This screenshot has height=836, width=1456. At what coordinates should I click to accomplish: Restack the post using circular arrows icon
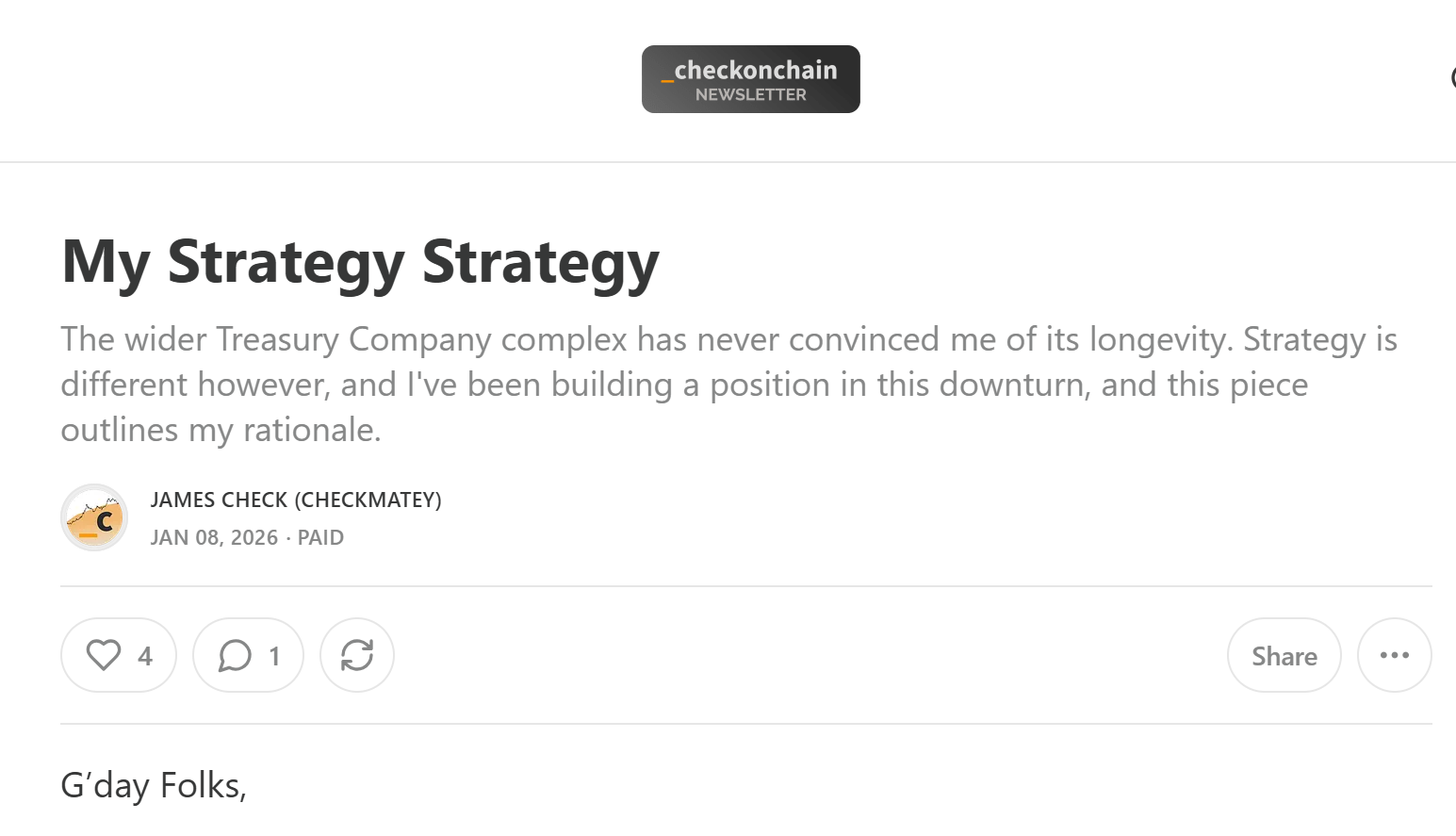357,655
